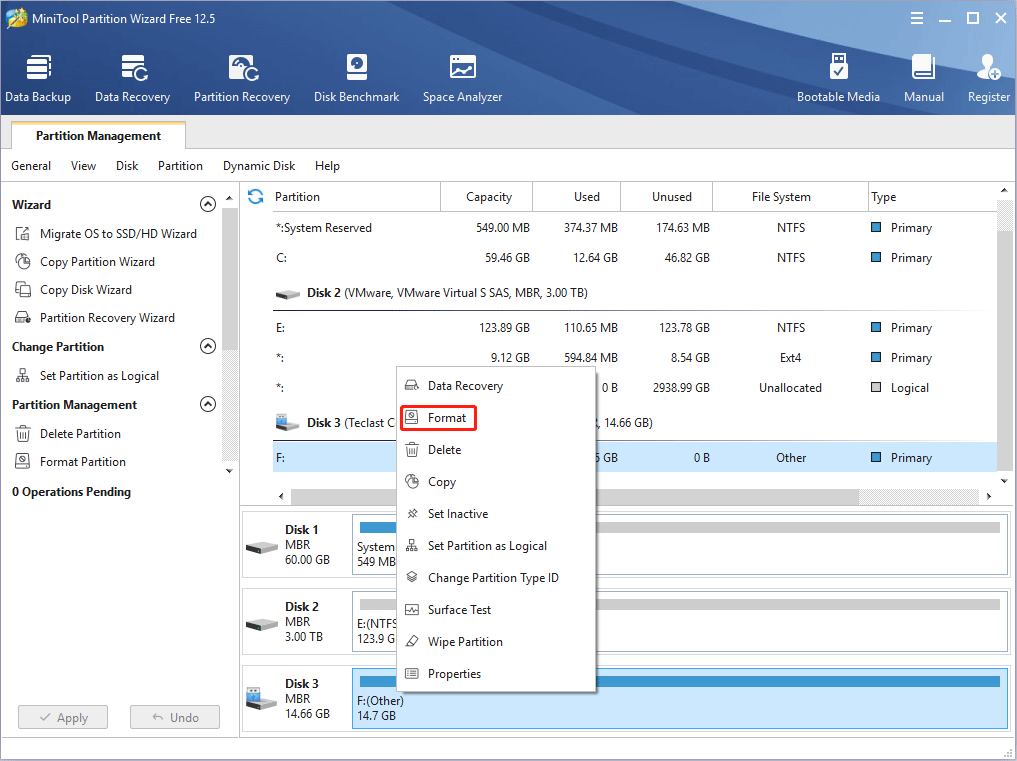Click the Apply button

(x=62, y=717)
